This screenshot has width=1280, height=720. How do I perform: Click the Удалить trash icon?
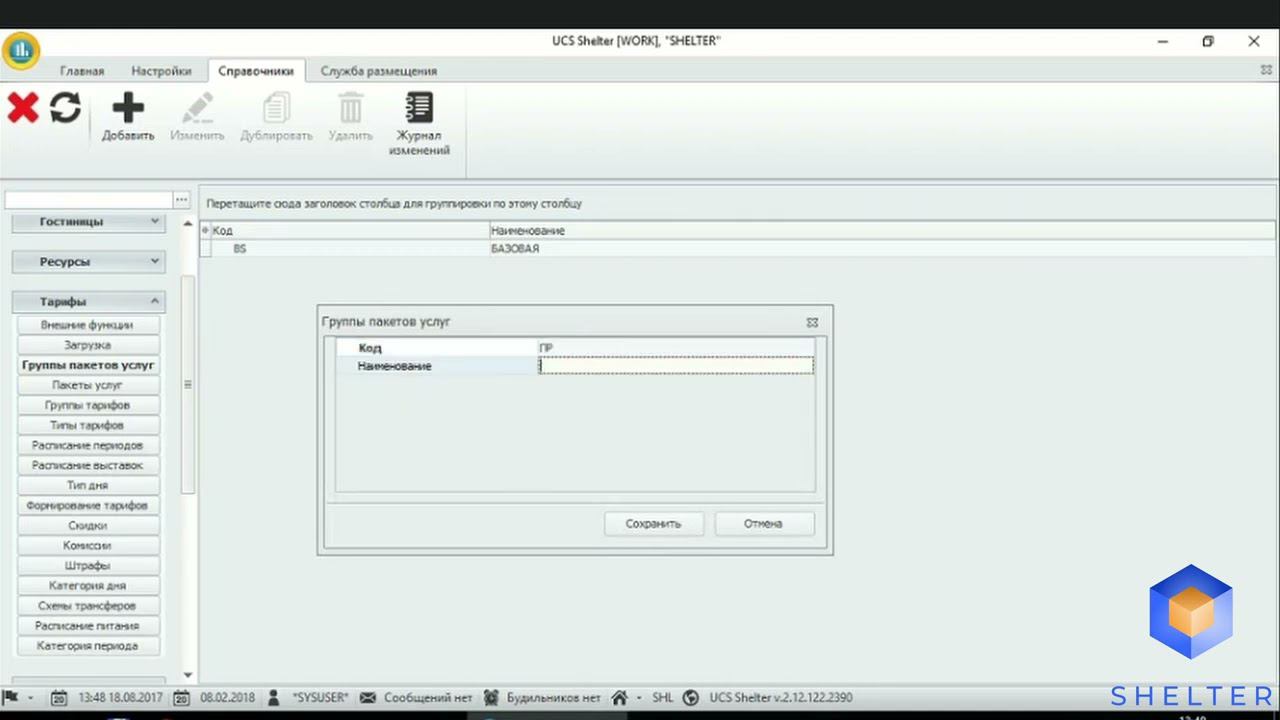pos(350,108)
